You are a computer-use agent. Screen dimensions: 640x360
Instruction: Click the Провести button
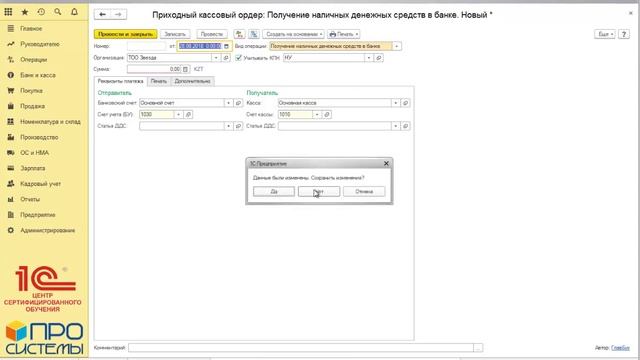tap(212, 34)
